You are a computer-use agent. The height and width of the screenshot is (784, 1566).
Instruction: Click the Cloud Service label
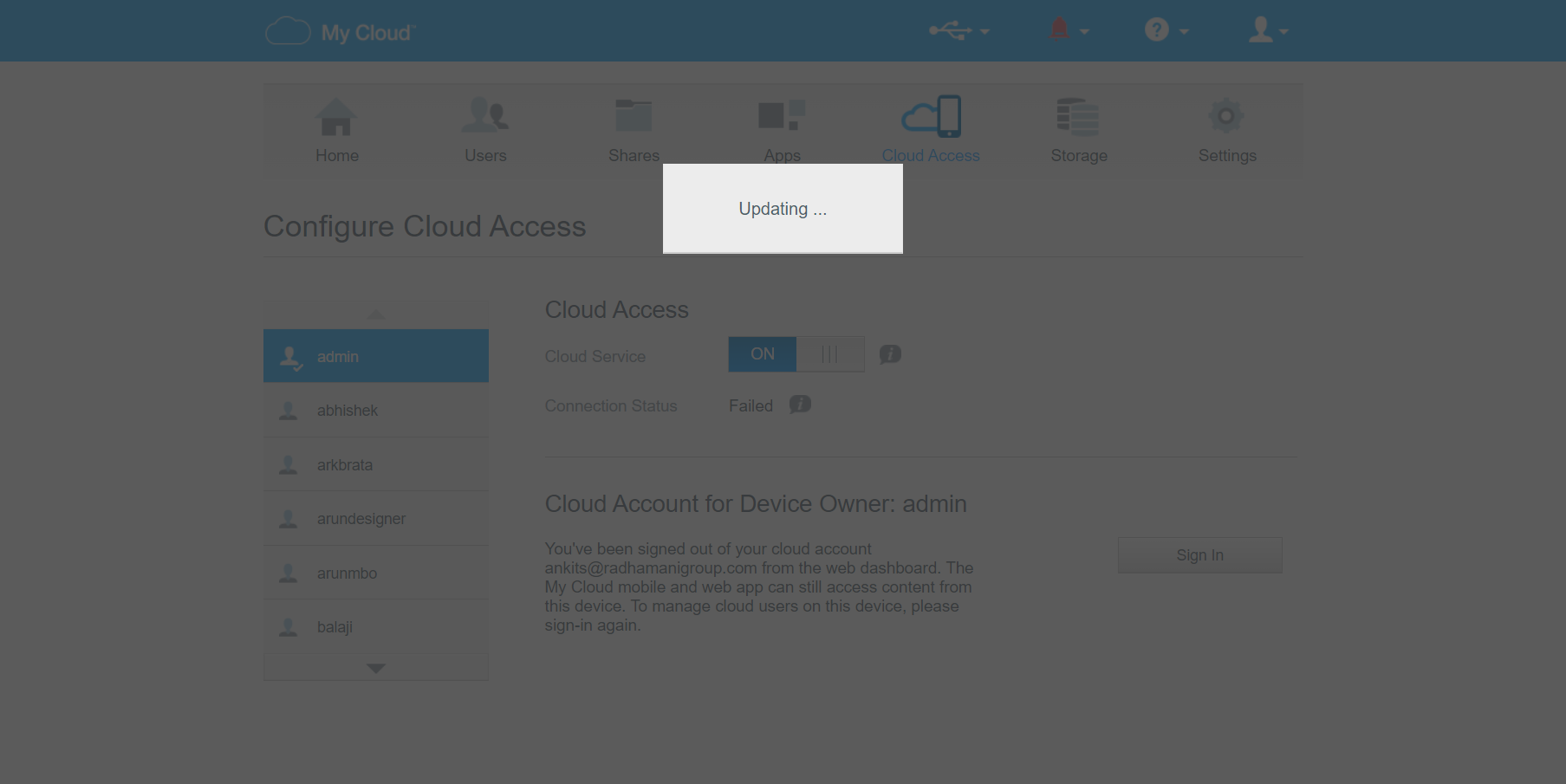[595, 356]
